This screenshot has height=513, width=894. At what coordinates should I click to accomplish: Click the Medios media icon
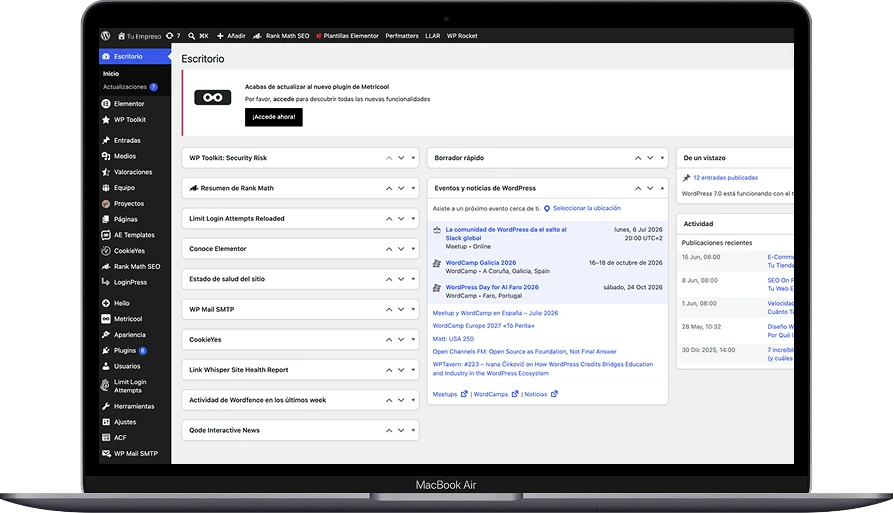point(105,156)
